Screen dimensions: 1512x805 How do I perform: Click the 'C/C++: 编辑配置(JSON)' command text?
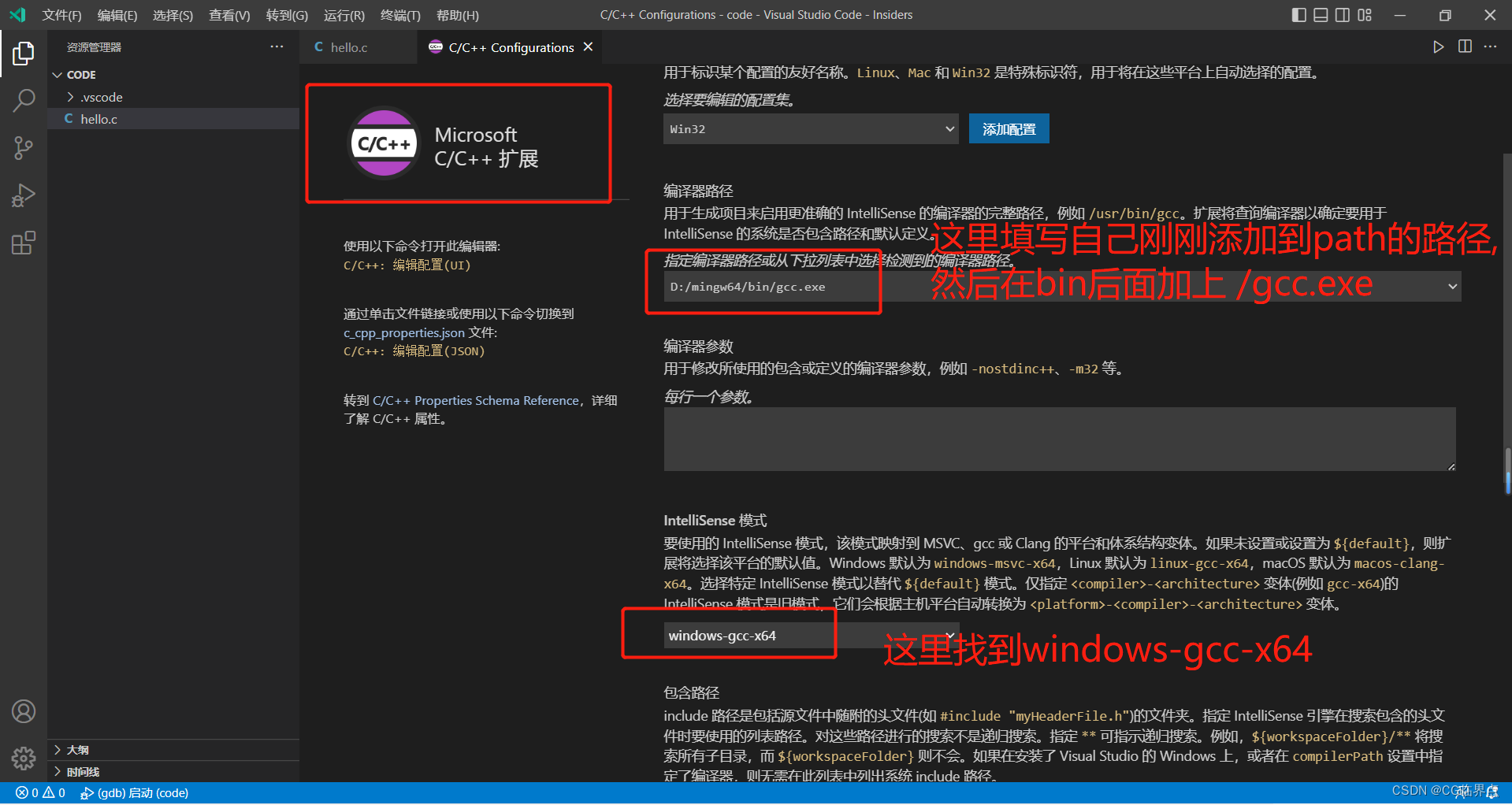(x=414, y=351)
